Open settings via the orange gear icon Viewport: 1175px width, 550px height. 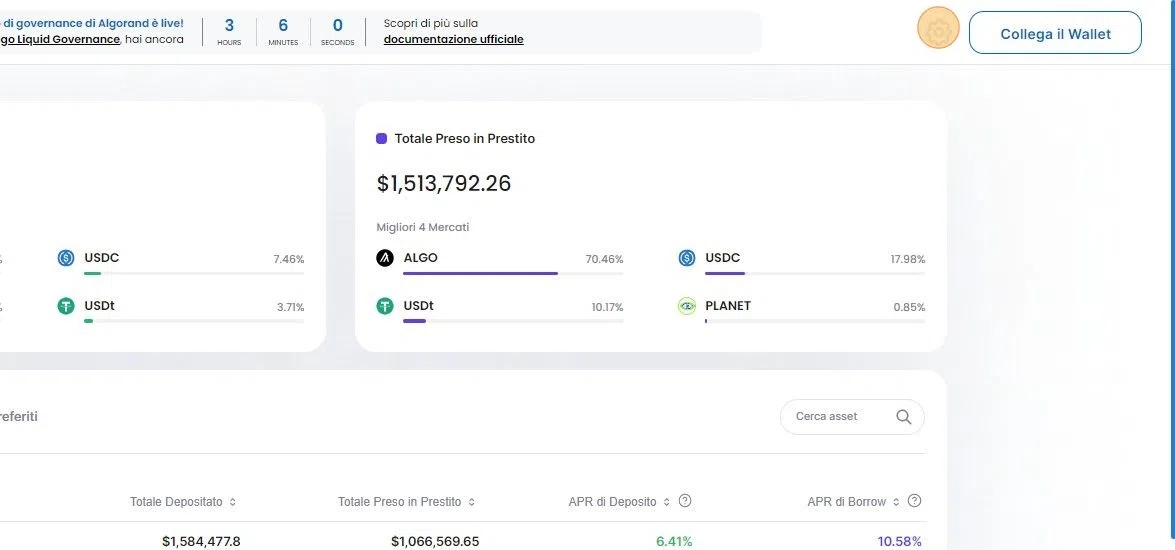coord(937,31)
